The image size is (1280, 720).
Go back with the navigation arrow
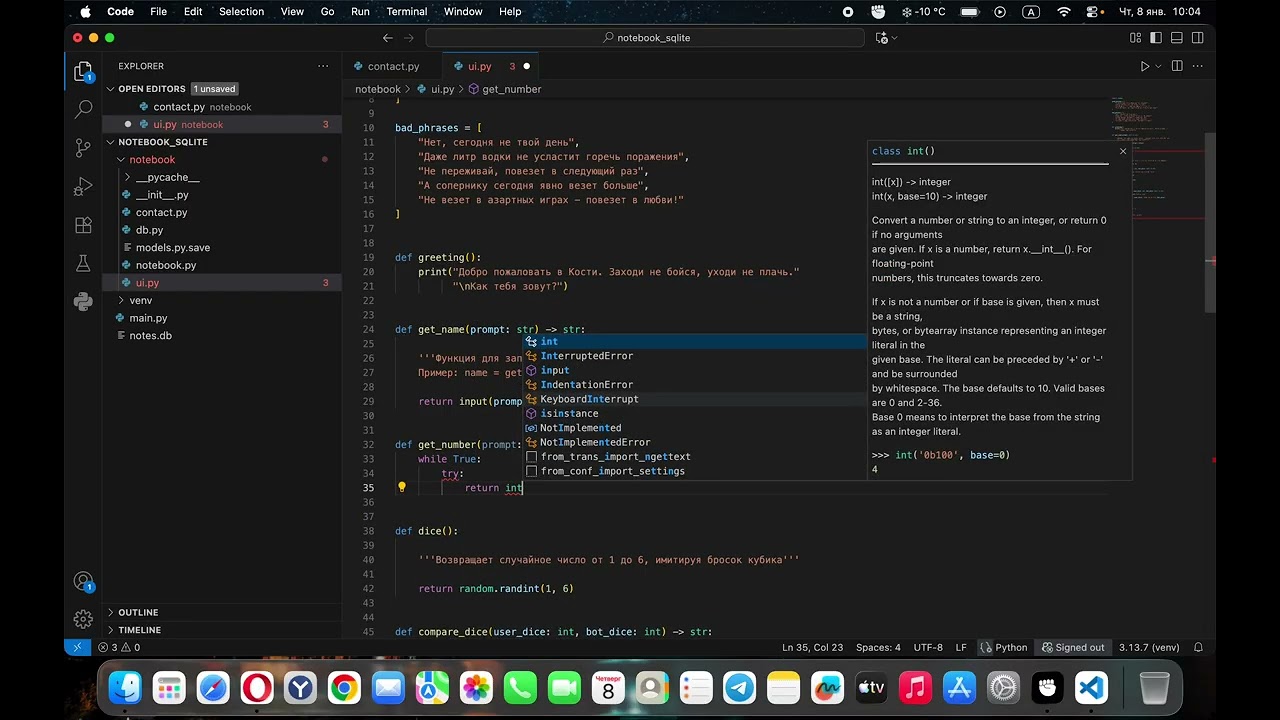coord(388,38)
